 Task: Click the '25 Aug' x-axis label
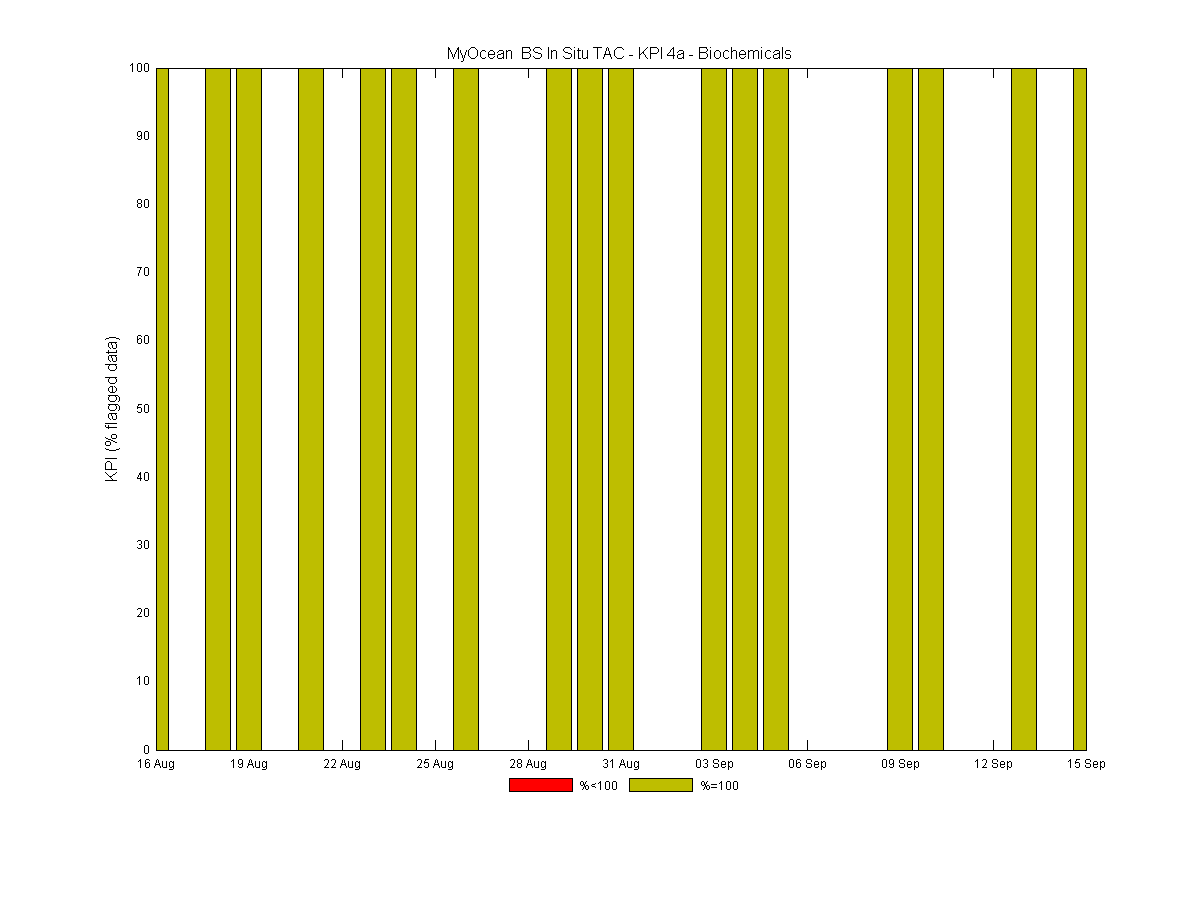[435, 765]
